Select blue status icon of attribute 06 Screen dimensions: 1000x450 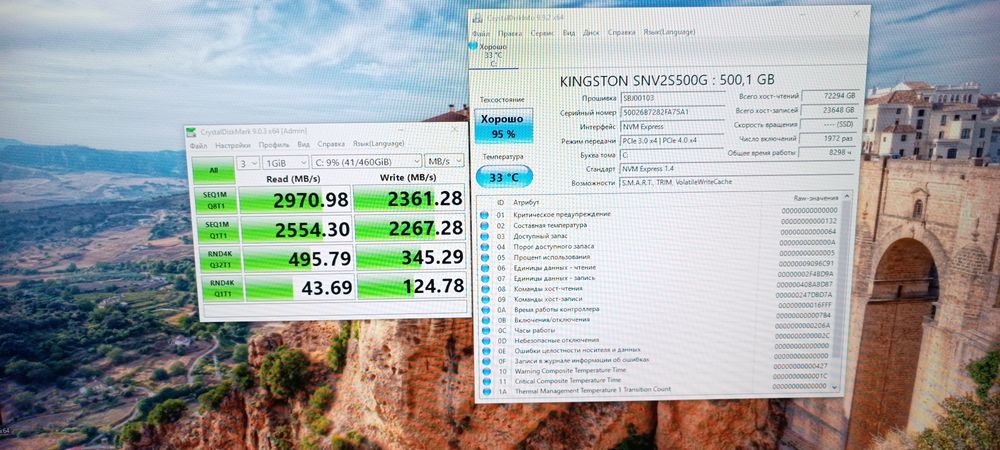coord(485,267)
